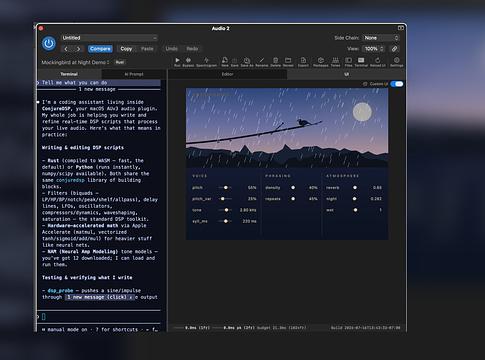
Task: Switch to the Terminal tab
Action: (x=69, y=74)
